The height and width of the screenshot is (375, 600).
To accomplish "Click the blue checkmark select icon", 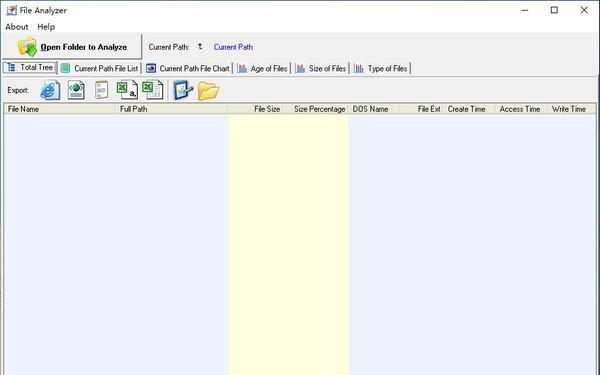I will pyautogui.click(x=183, y=90).
